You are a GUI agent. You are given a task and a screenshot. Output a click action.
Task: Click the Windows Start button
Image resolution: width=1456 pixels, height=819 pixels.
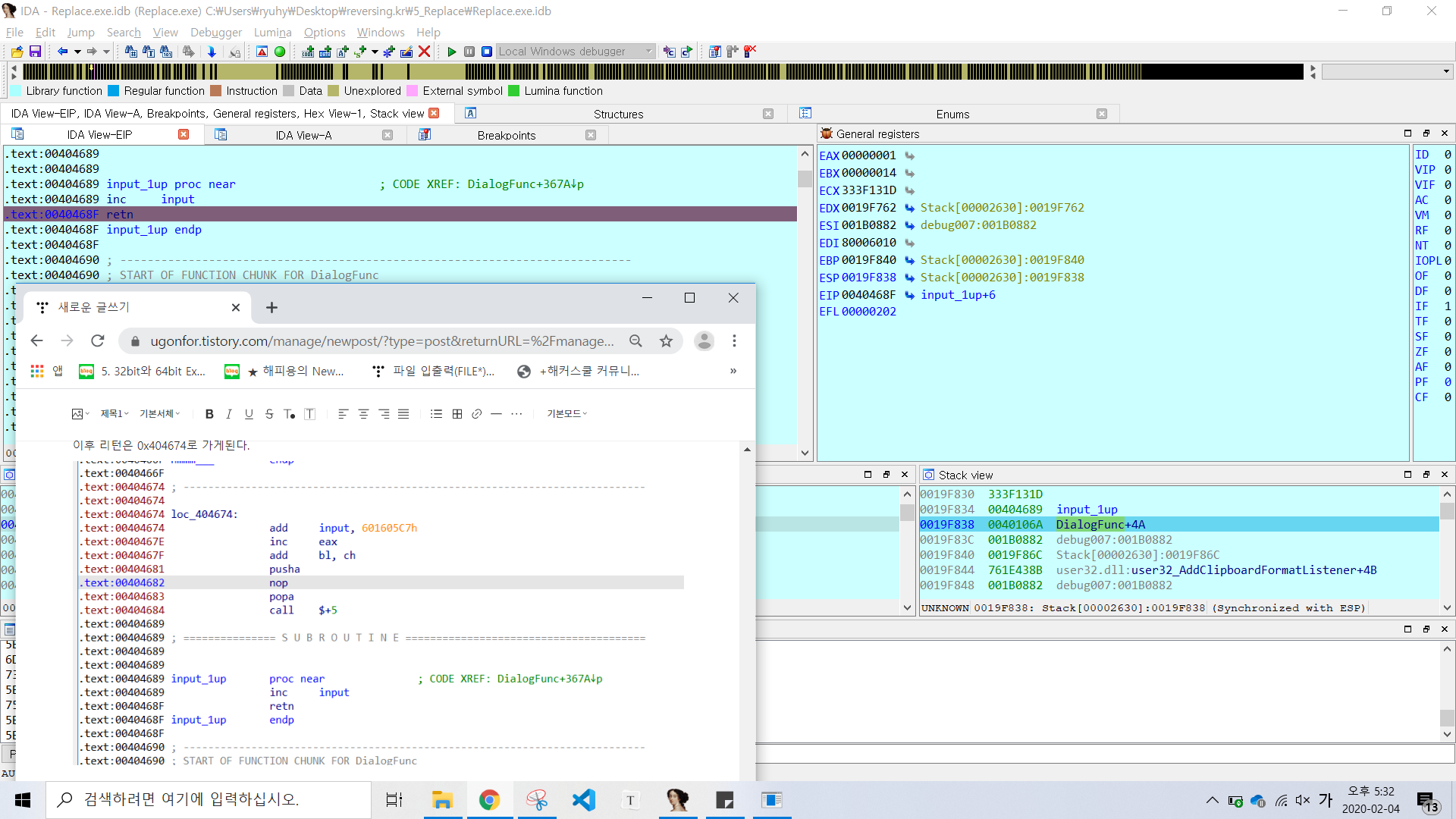tap(23, 800)
